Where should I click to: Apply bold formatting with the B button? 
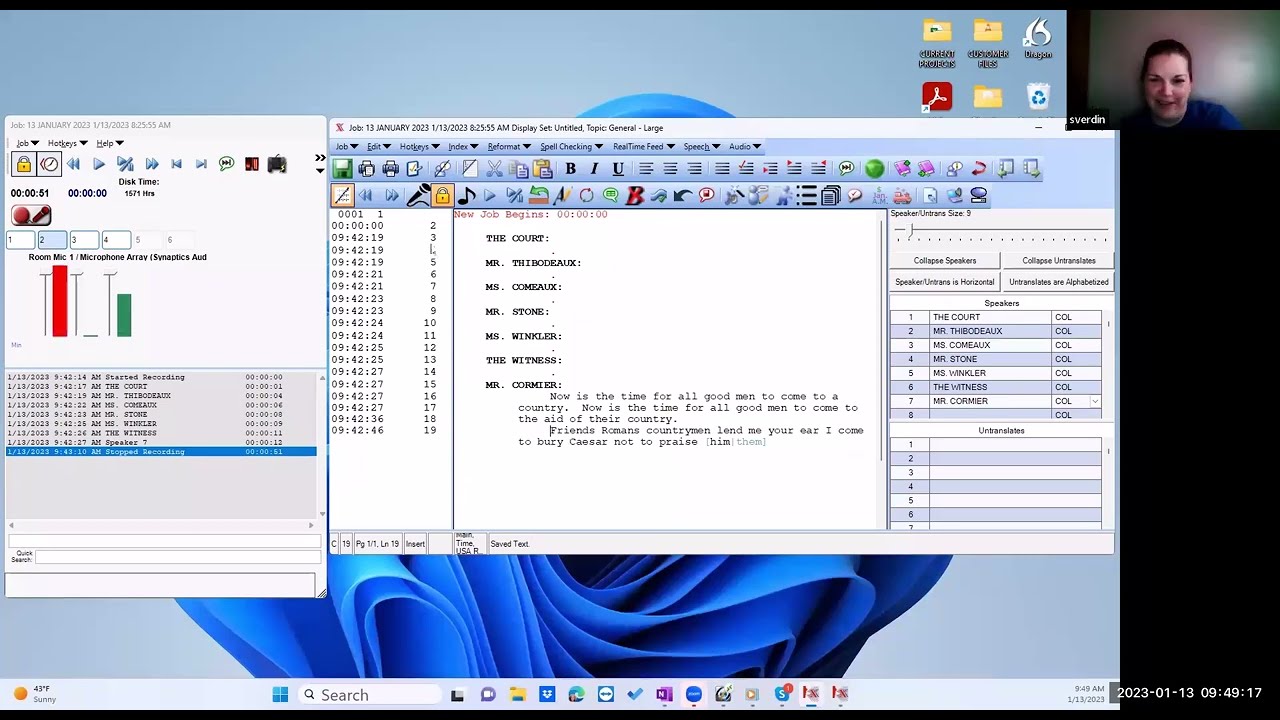click(570, 169)
